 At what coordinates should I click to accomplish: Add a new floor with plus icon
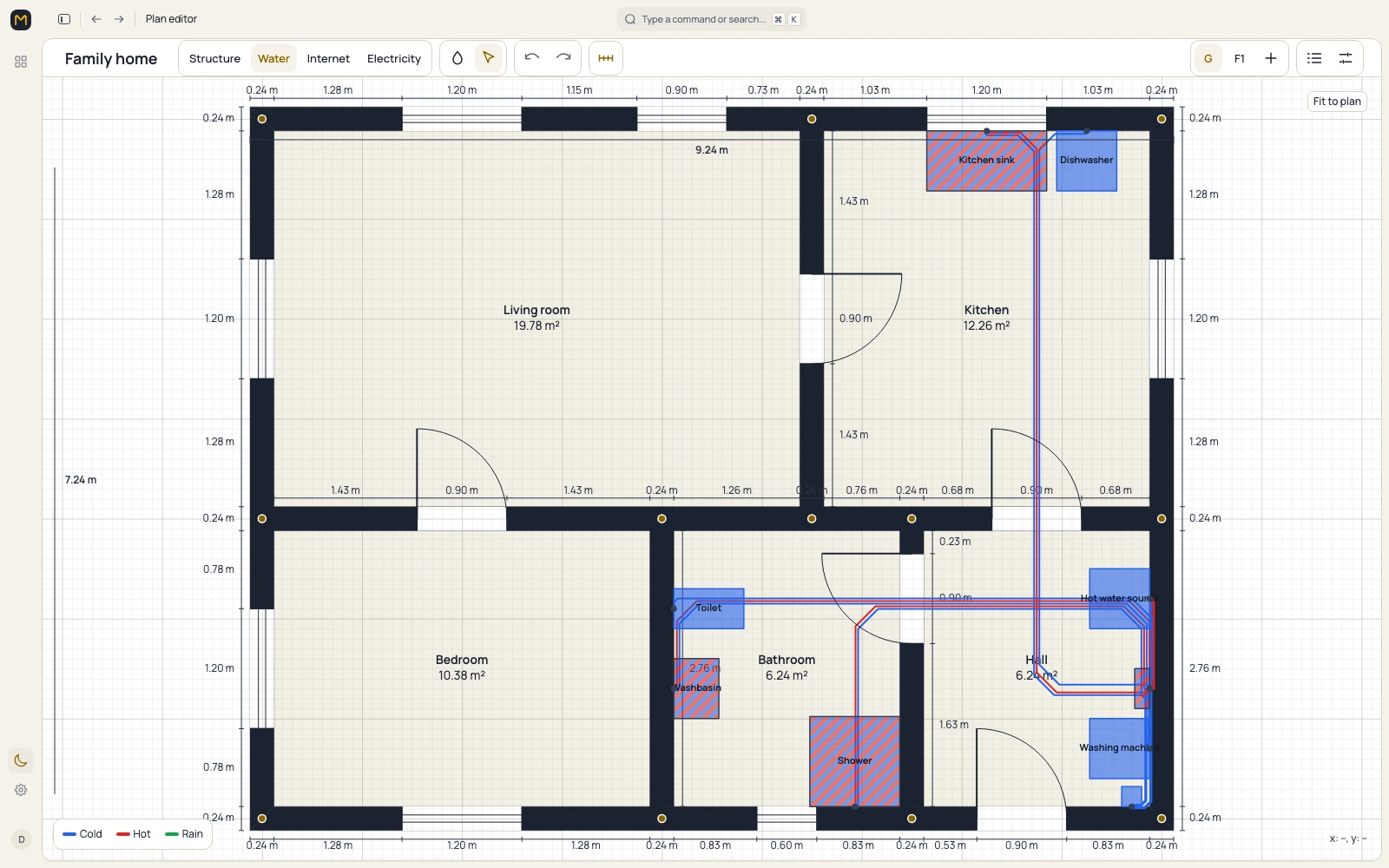point(1271,58)
